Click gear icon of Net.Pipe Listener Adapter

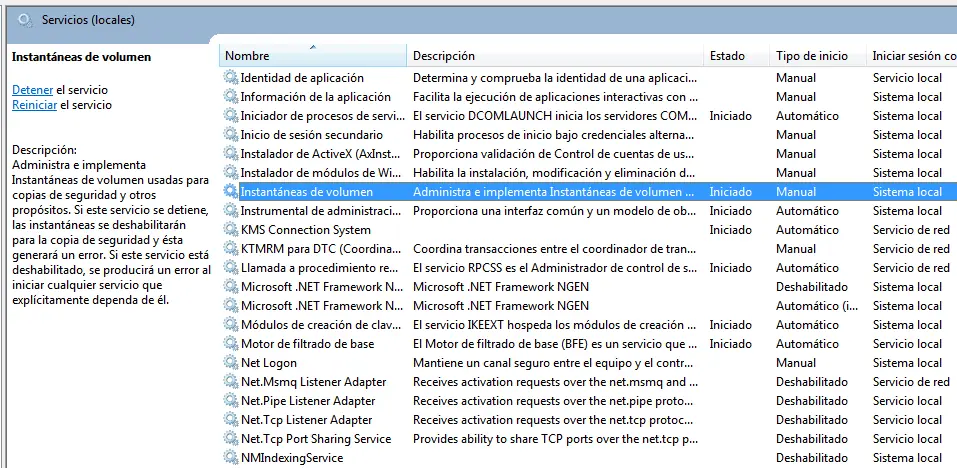click(231, 400)
